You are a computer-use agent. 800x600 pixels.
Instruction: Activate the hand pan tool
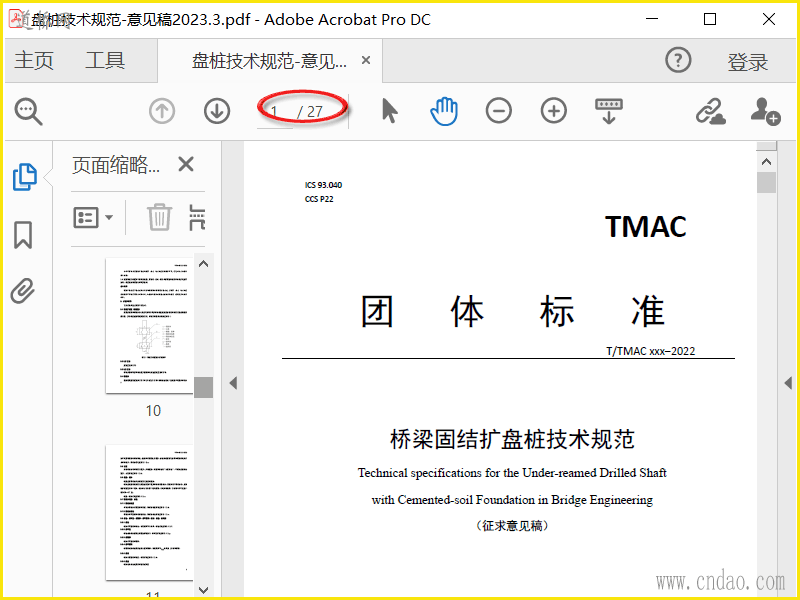coord(444,111)
